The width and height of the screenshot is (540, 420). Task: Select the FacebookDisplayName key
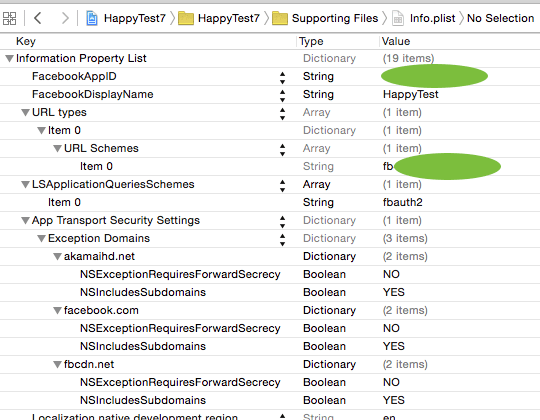[x=93, y=94]
